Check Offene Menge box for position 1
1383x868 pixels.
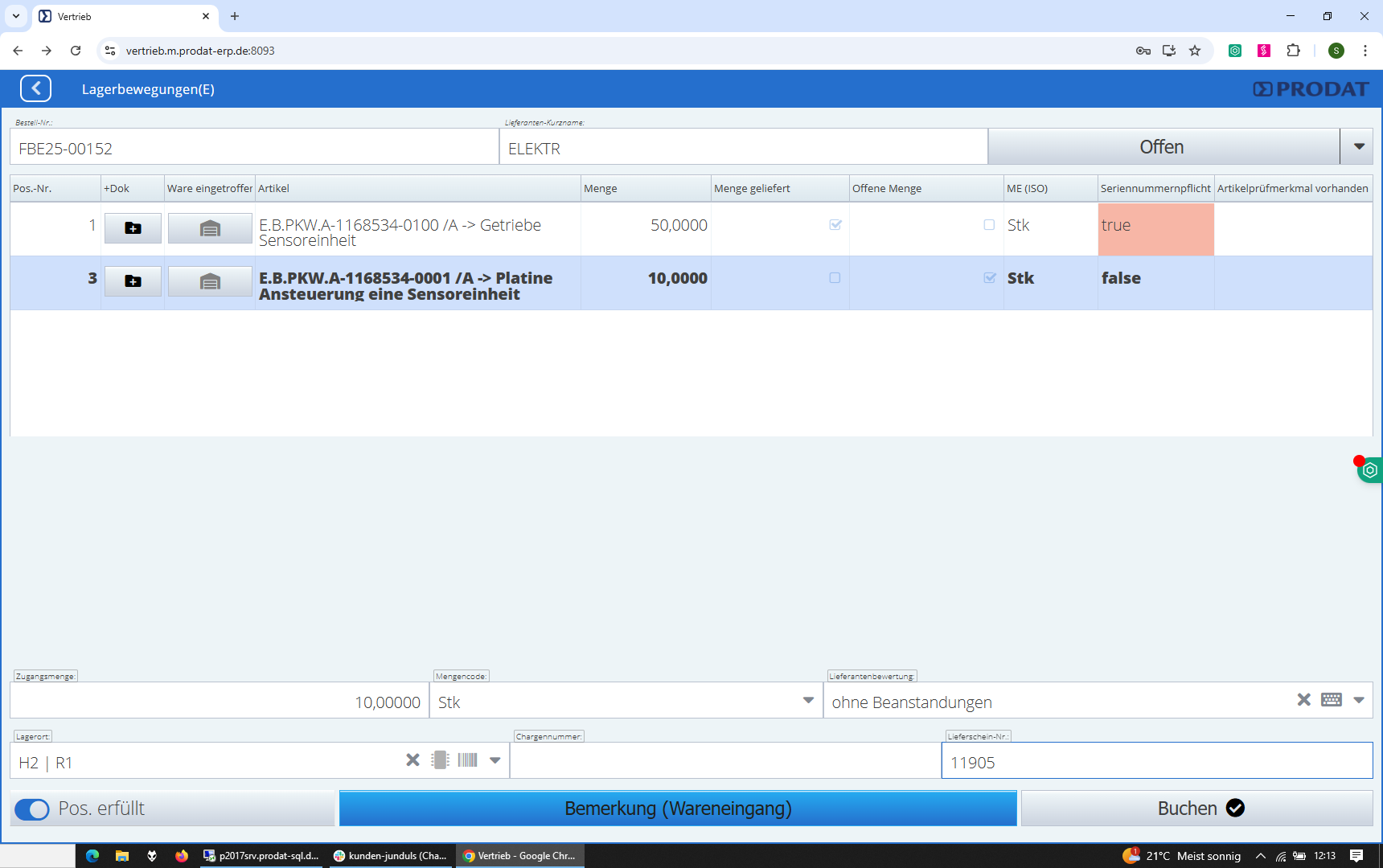[x=989, y=225]
